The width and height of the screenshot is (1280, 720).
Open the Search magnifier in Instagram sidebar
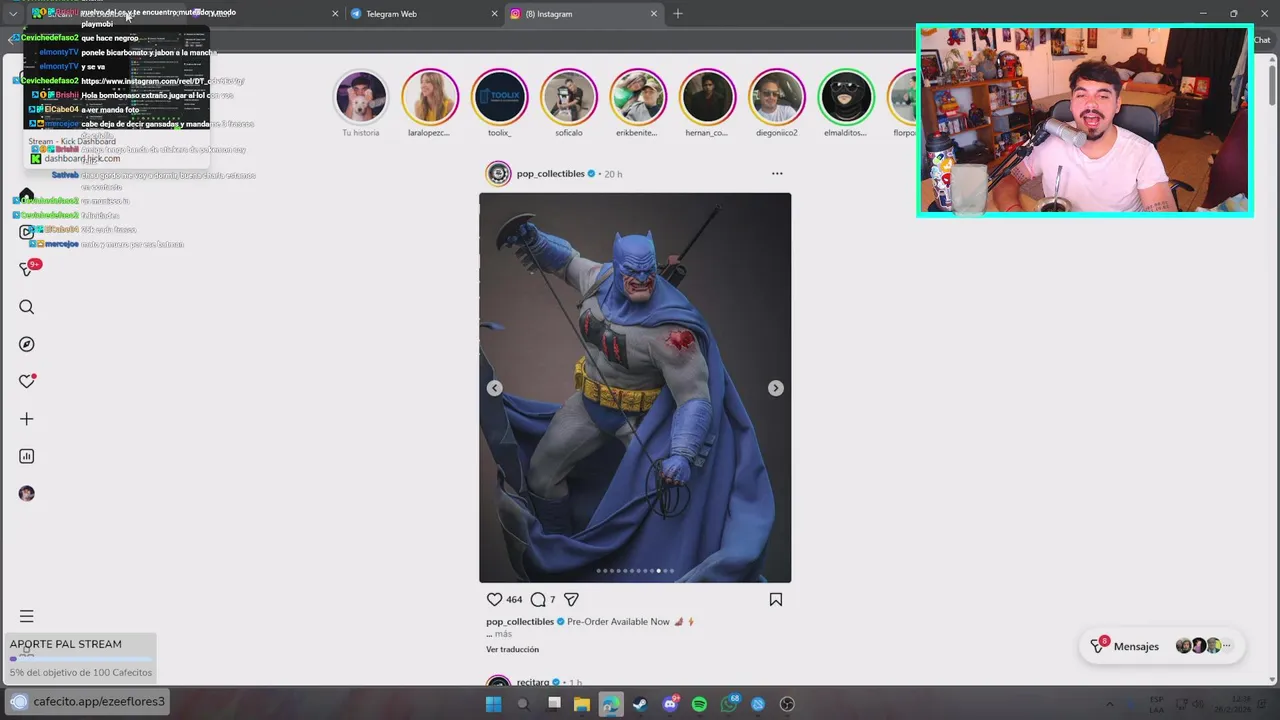tap(27, 307)
